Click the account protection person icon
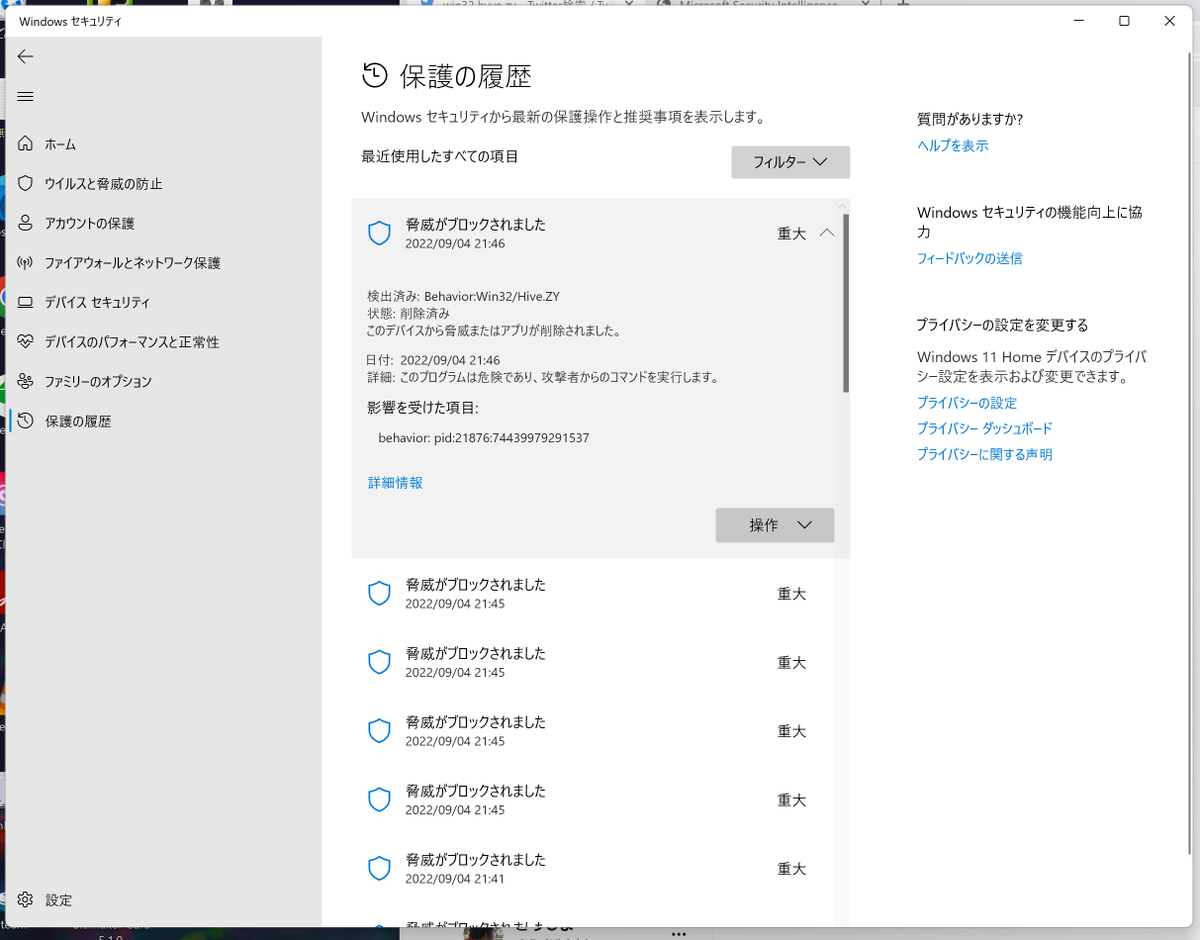The height and width of the screenshot is (940, 1200). [26, 223]
